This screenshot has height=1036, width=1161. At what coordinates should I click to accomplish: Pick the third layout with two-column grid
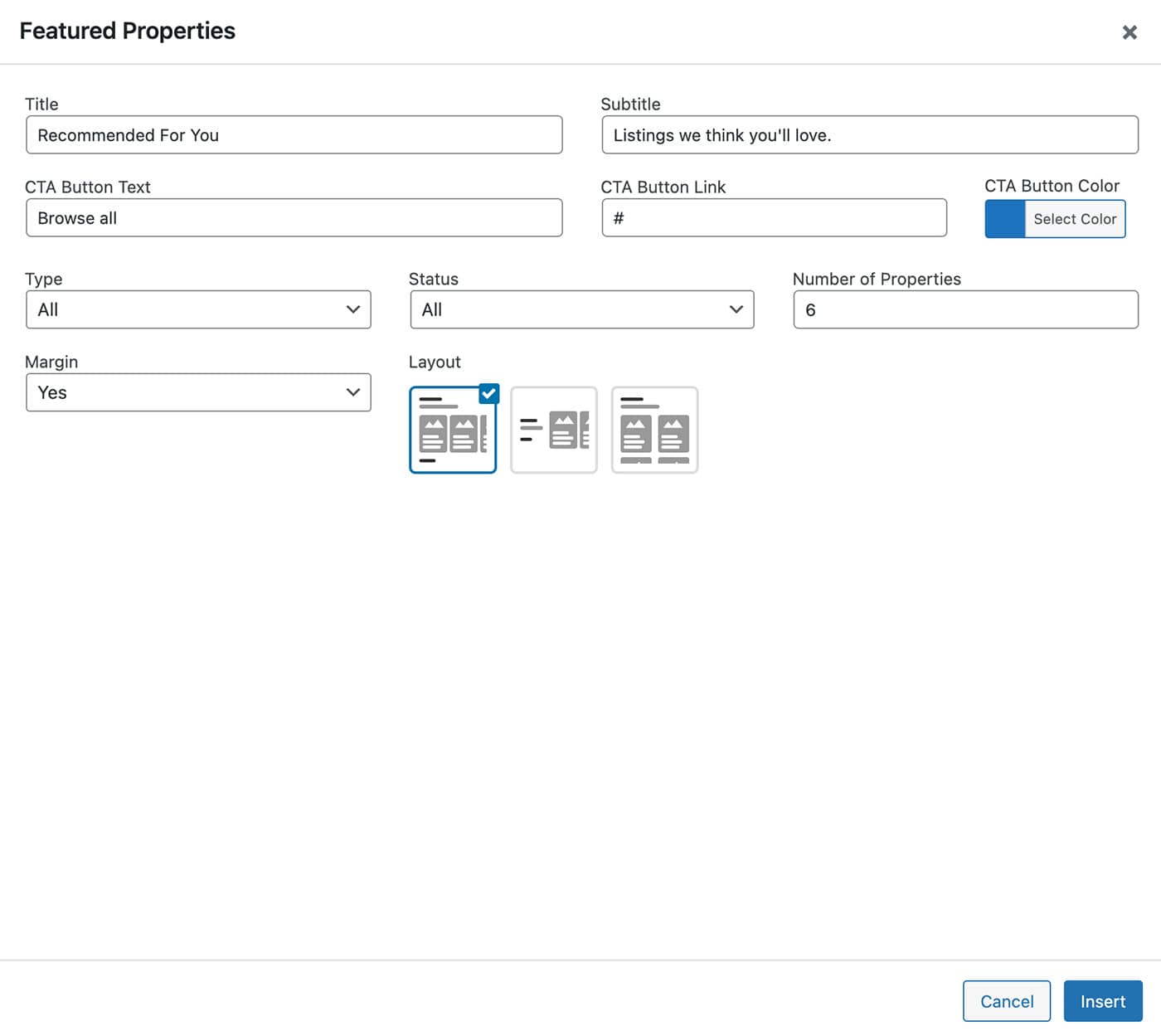click(x=654, y=430)
